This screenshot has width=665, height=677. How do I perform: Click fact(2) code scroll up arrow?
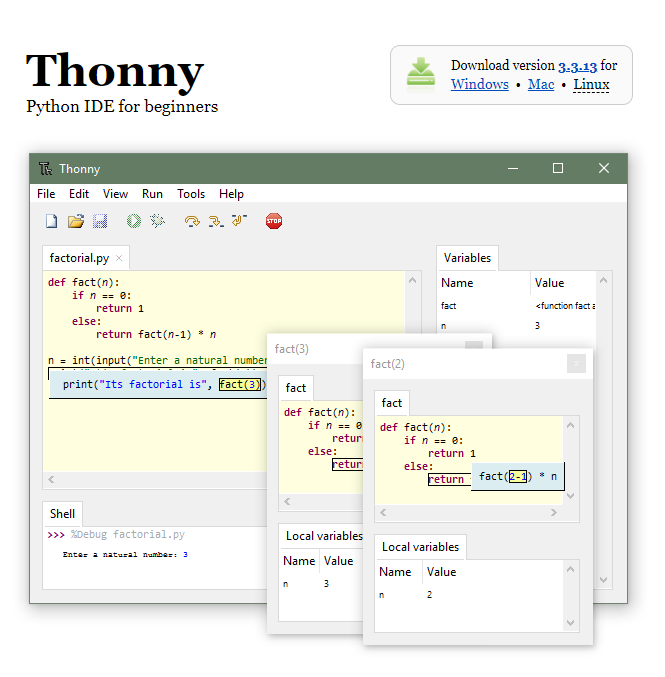[570, 425]
